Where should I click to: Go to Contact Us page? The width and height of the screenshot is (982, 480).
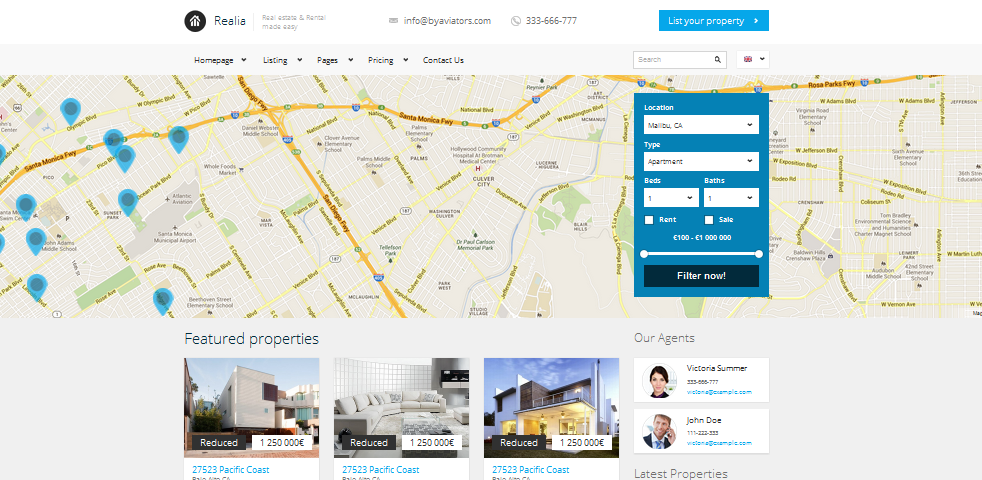(x=443, y=60)
